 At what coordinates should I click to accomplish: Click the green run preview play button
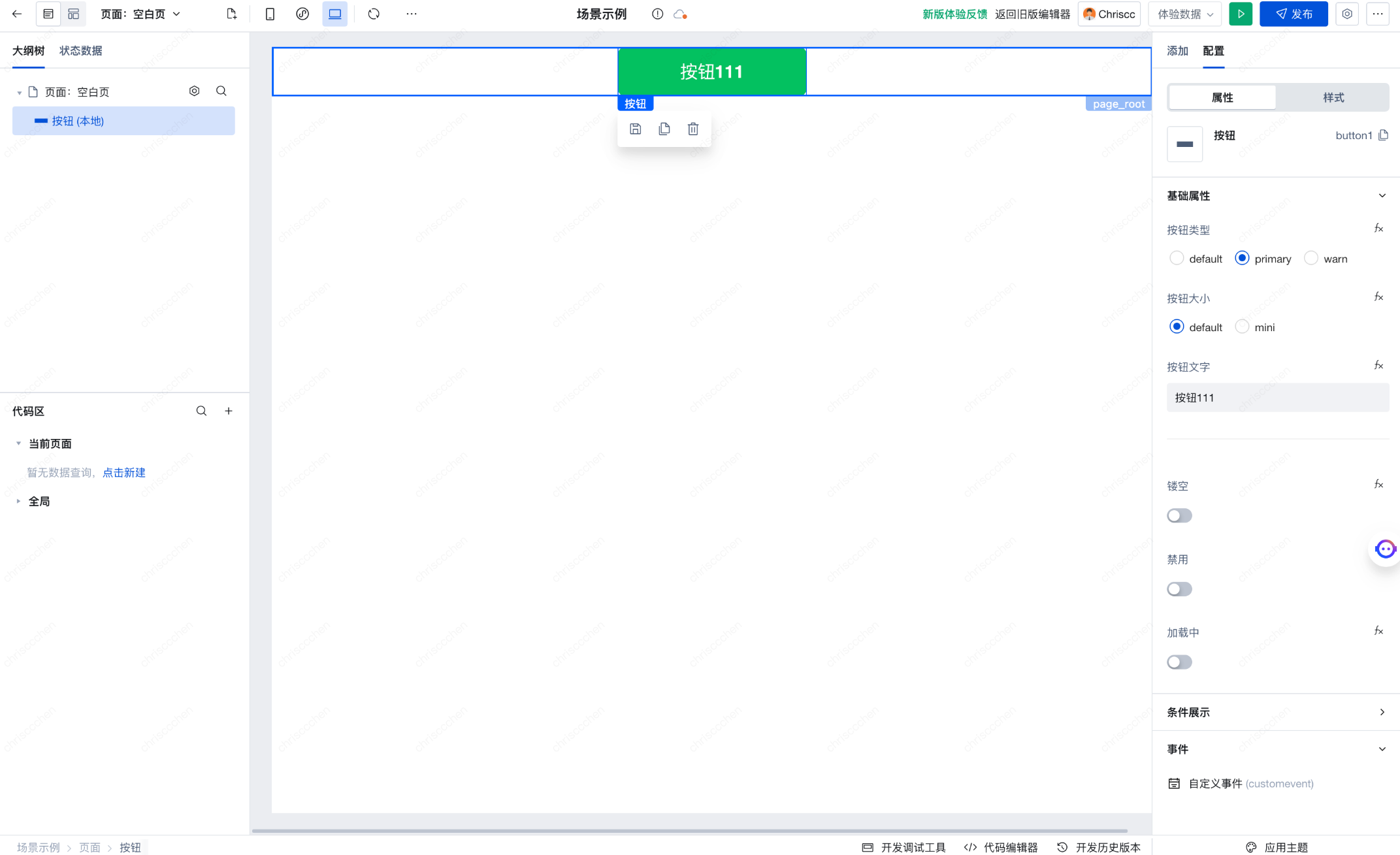(1240, 14)
